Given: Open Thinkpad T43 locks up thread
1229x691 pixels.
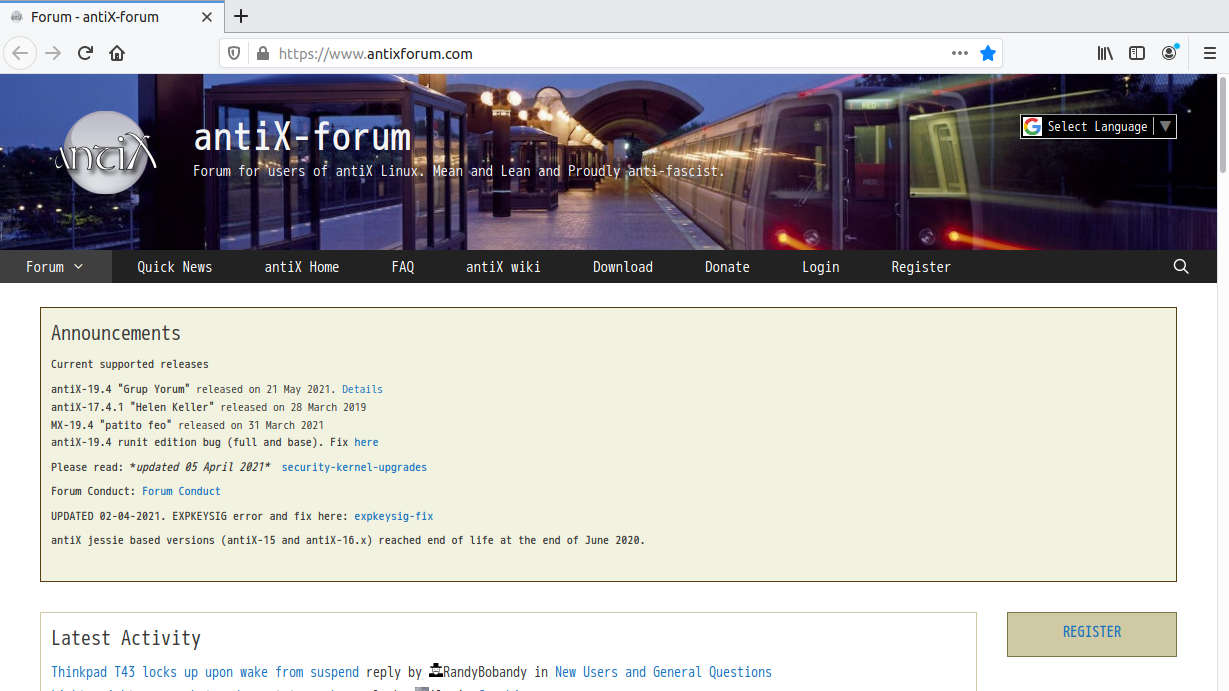Looking at the screenshot, I should tap(205, 672).
